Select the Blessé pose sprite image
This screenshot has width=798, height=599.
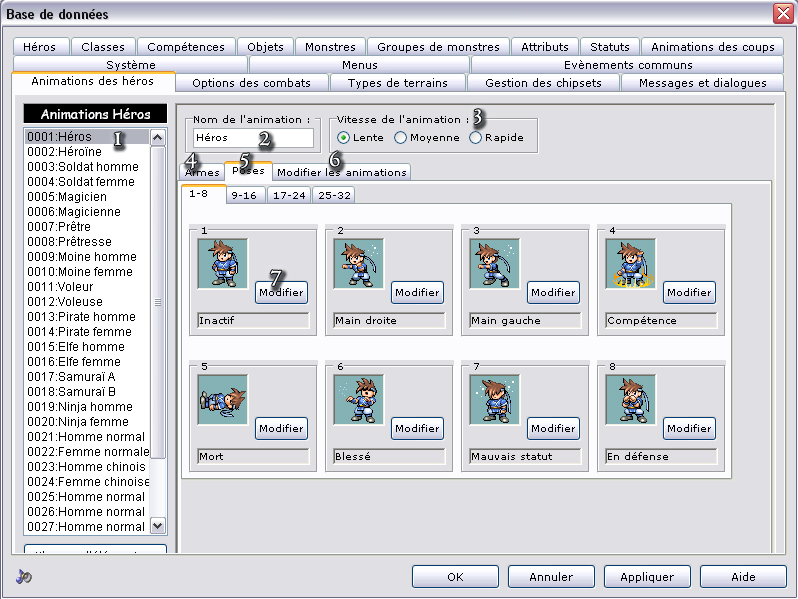click(x=358, y=400)
